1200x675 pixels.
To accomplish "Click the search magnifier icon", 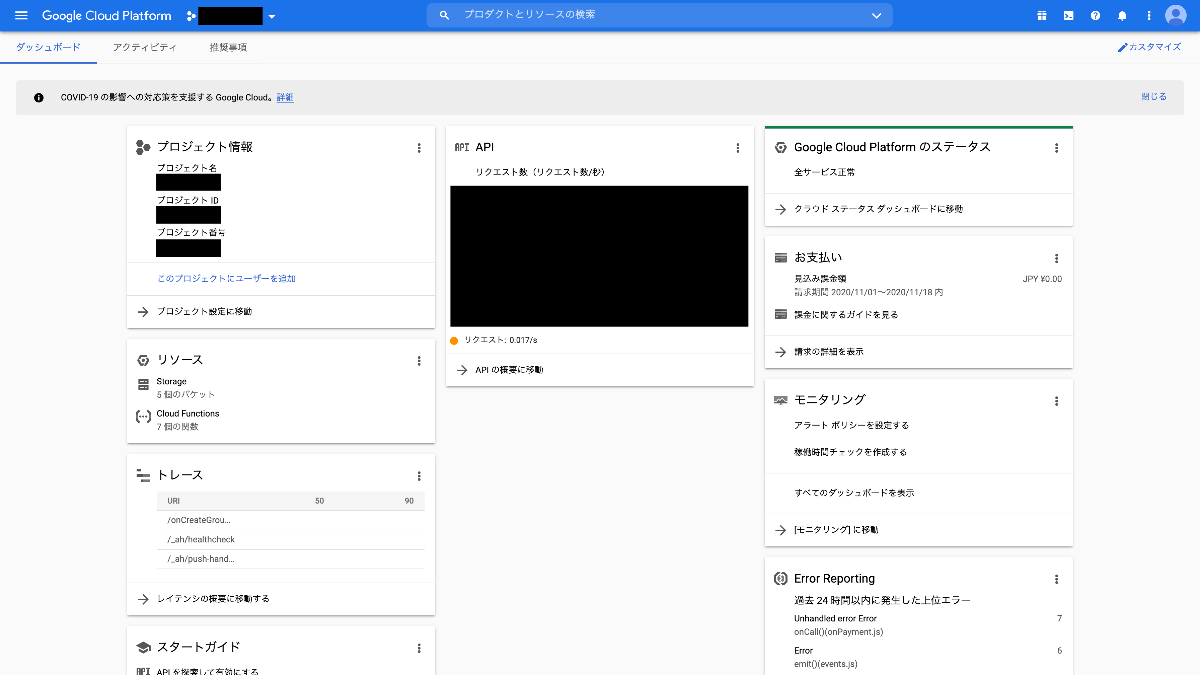I will [444, 16].
